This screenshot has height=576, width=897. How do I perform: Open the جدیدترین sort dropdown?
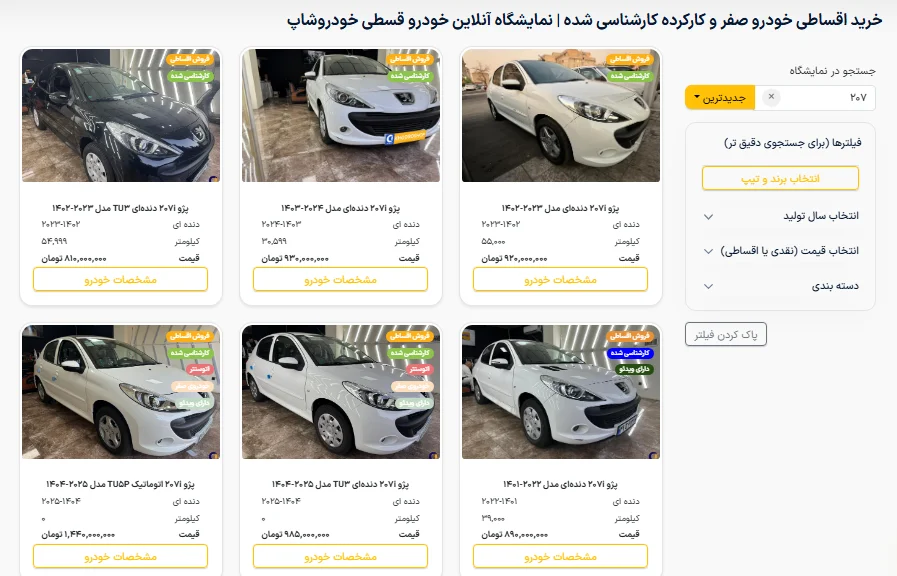click(720, 98)
